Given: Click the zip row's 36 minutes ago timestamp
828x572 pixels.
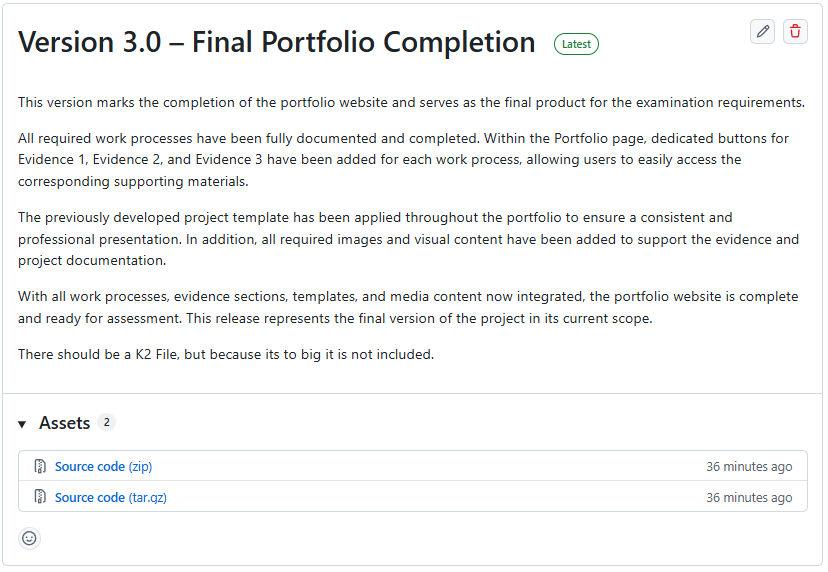Looking at the screenshot, I should coord(749,467).
